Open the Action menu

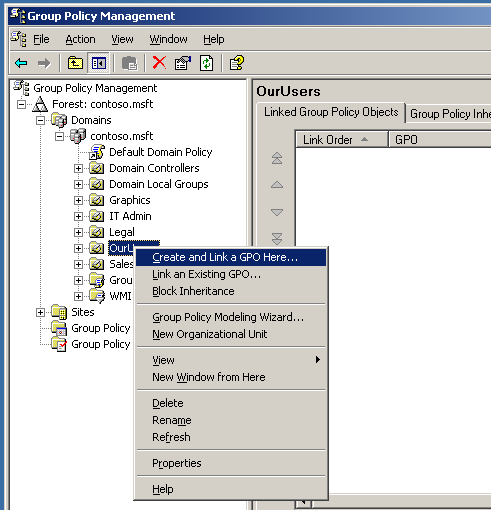[80, 39]
